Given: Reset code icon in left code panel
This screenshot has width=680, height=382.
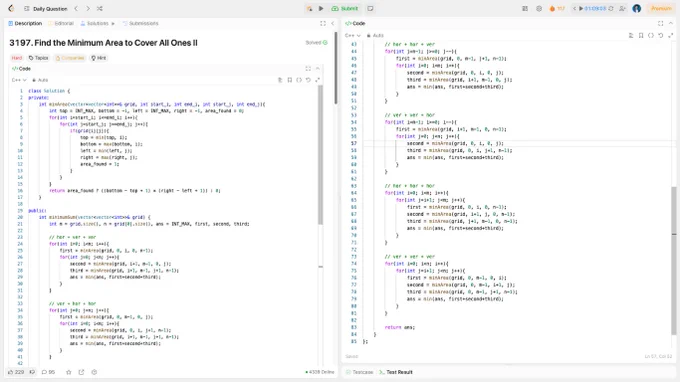Looking at the screenshot, I should point(308,80).
